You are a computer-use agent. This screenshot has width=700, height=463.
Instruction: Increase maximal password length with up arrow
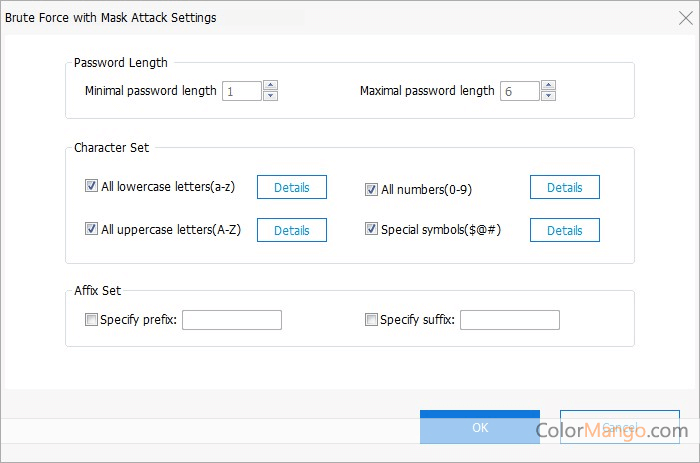tap(548, 86)
